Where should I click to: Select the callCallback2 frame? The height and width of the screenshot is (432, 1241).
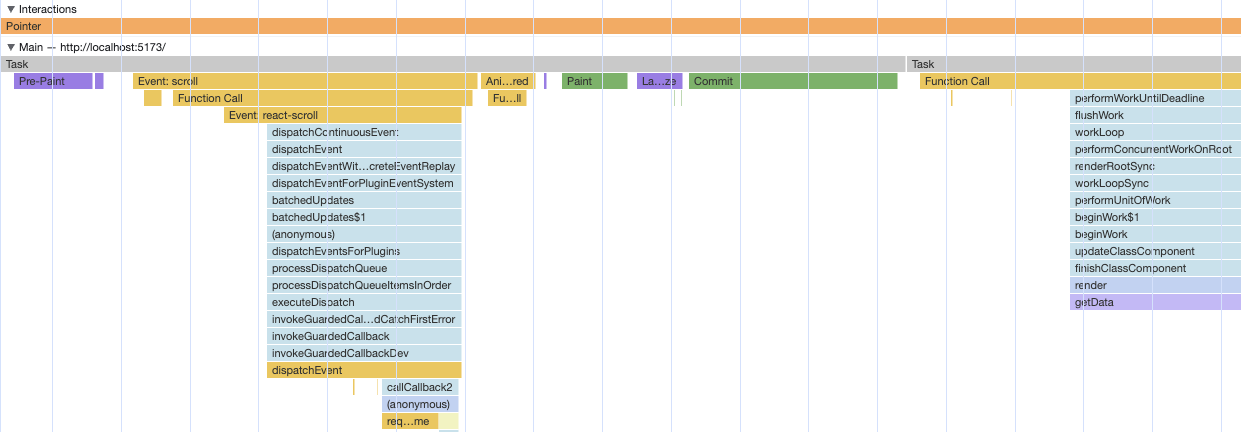pyautogui.click(x=420, y=387)
